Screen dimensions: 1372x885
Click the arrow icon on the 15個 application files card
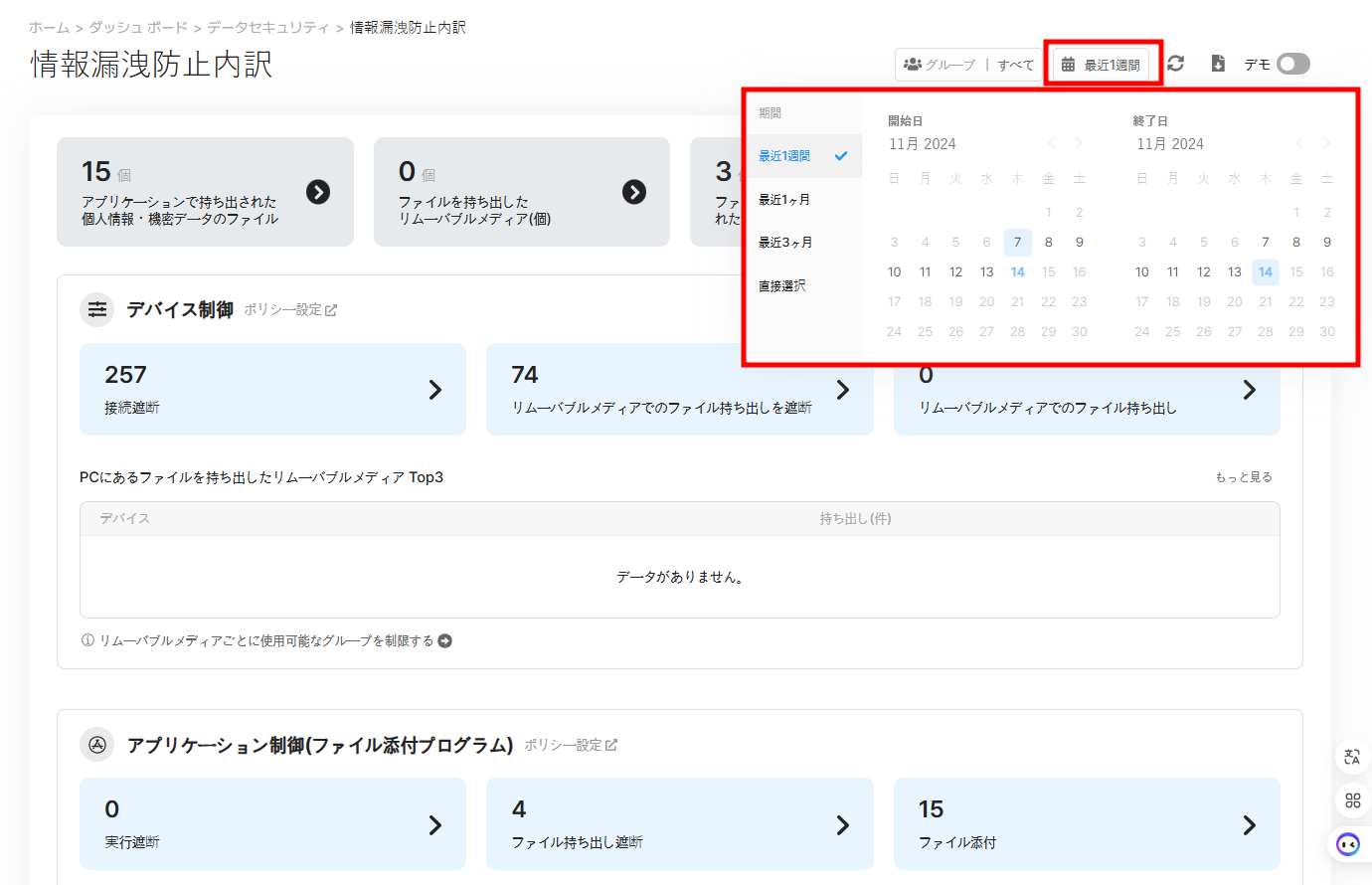click(318, 192)
